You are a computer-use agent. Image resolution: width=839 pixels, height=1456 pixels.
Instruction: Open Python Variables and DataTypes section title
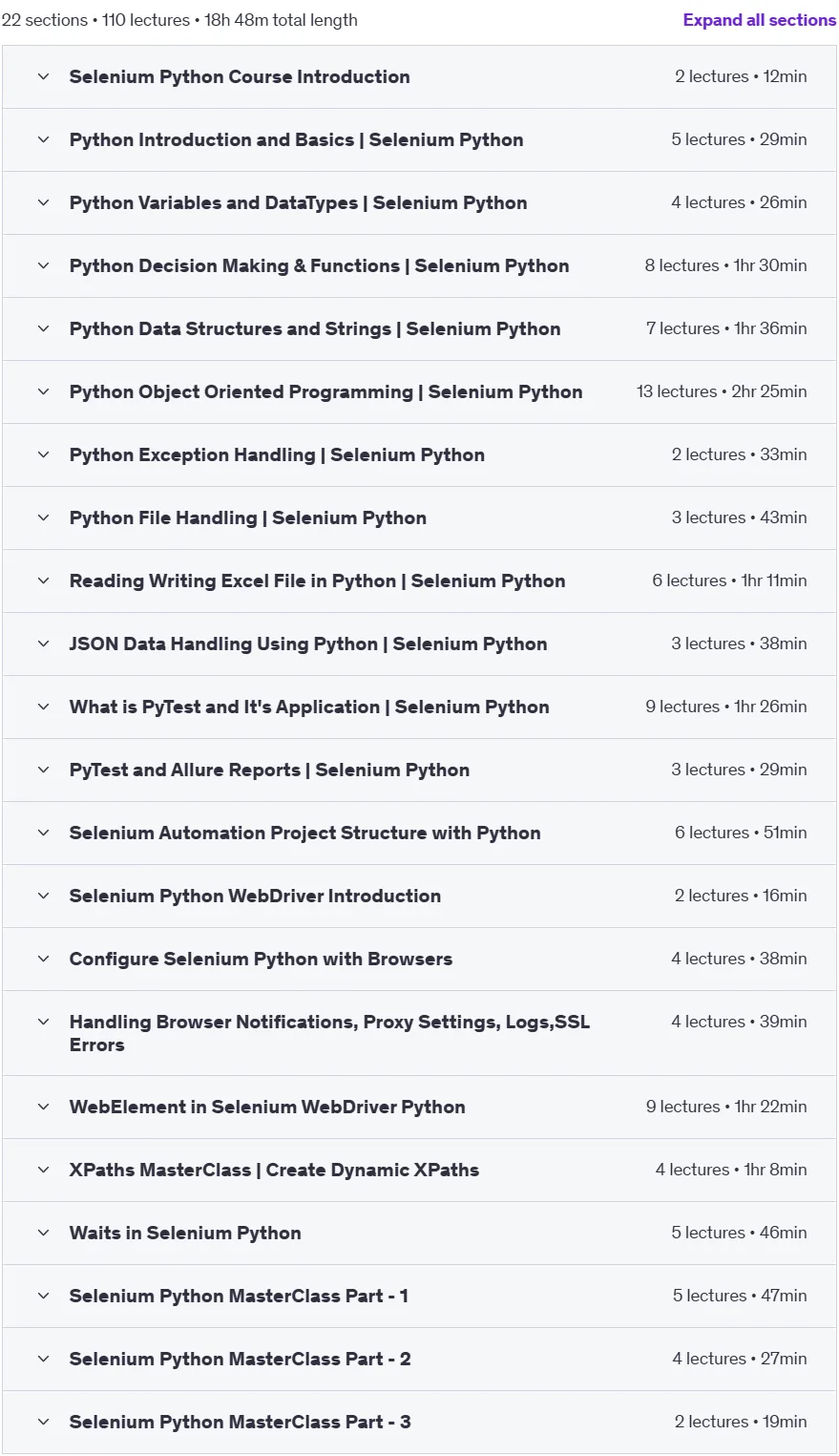tap(298, 202)
